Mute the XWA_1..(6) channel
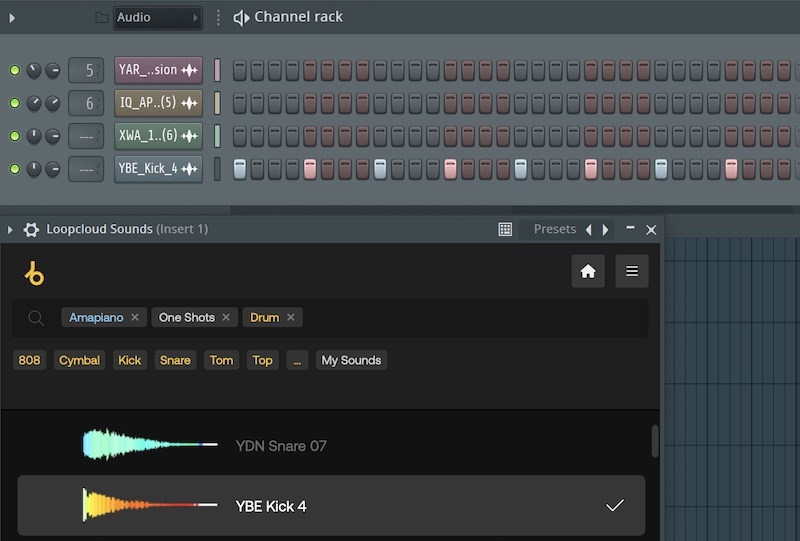 pos(15,136)
